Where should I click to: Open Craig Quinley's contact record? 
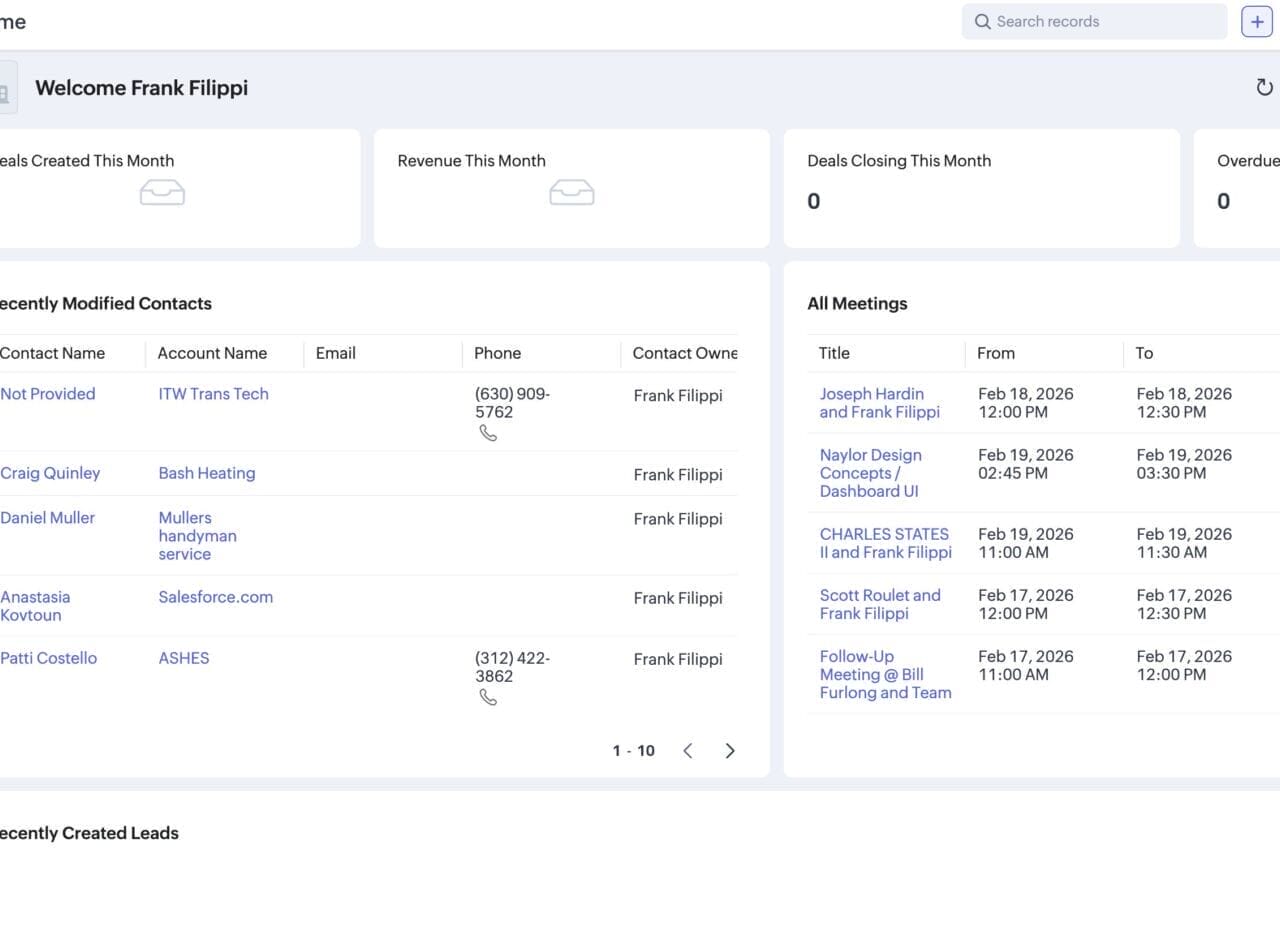[x=49, y=473]
